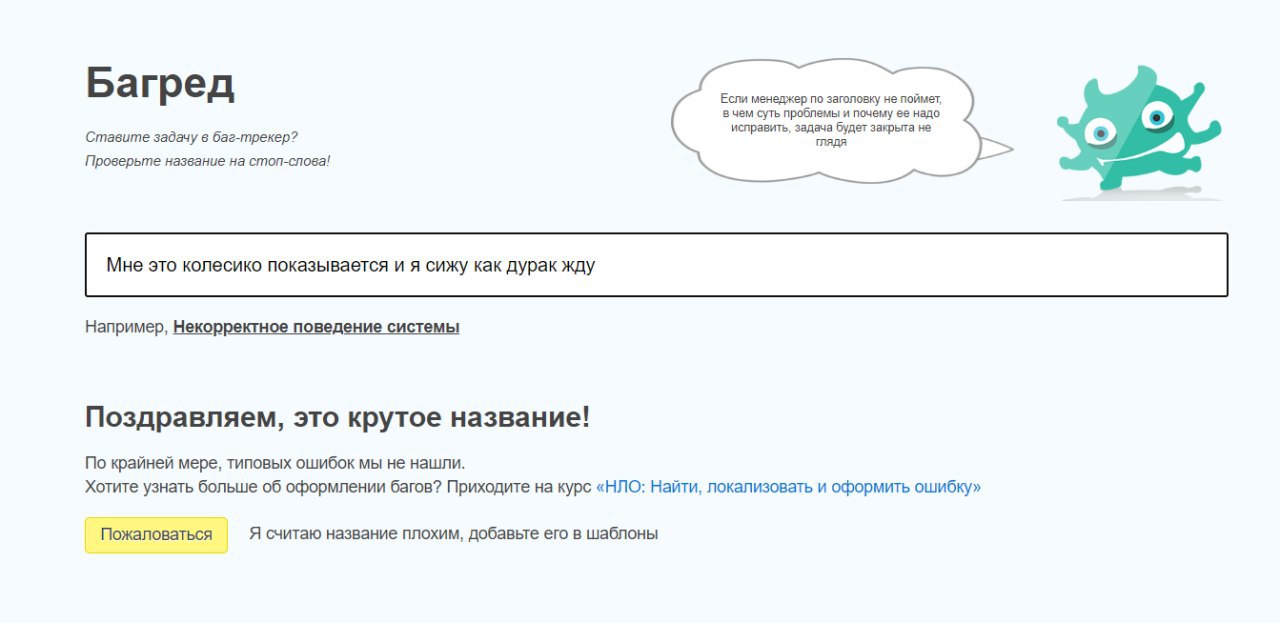Click the speech bubble about the manager and title
1280x623 pixels.
(840, 121)
